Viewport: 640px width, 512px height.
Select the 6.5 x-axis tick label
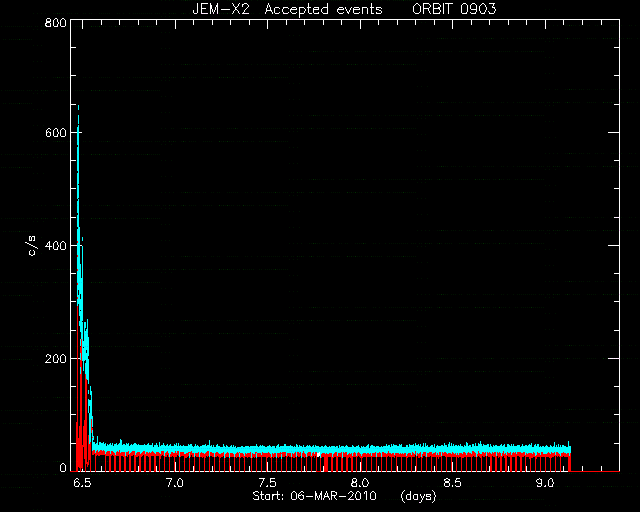82,483
